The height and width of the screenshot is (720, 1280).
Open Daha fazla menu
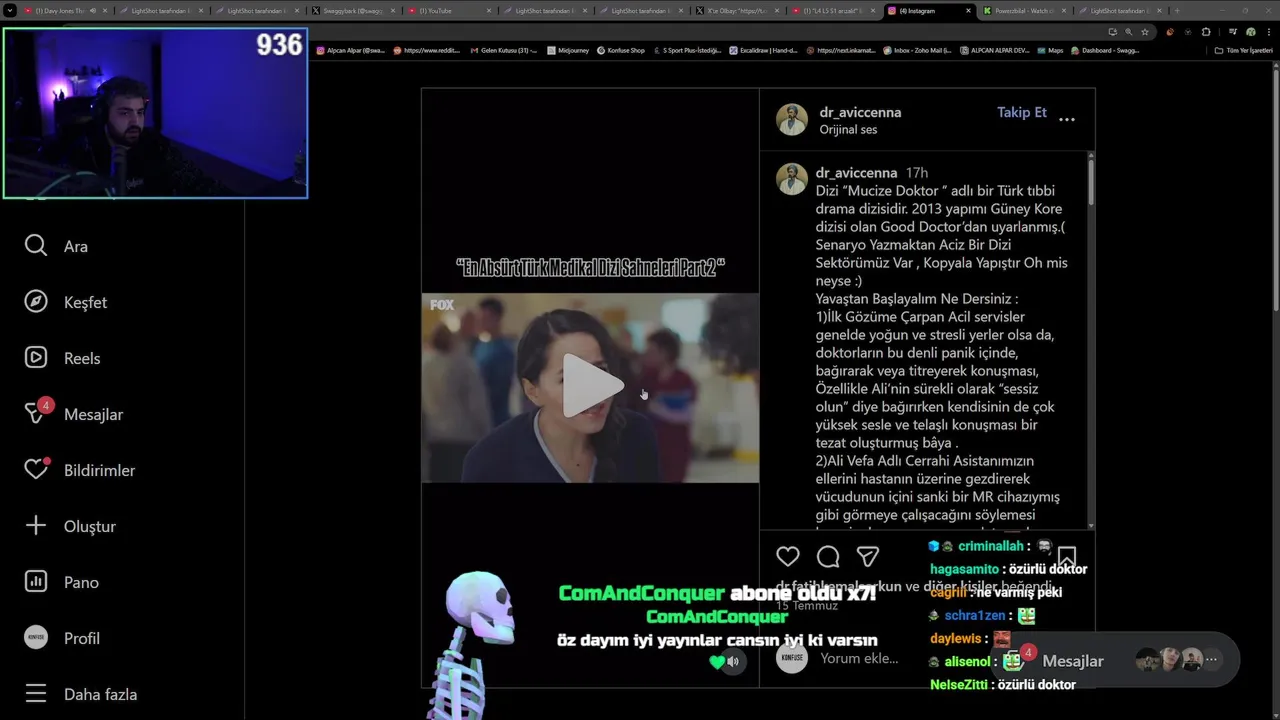(x=80, y=694)
